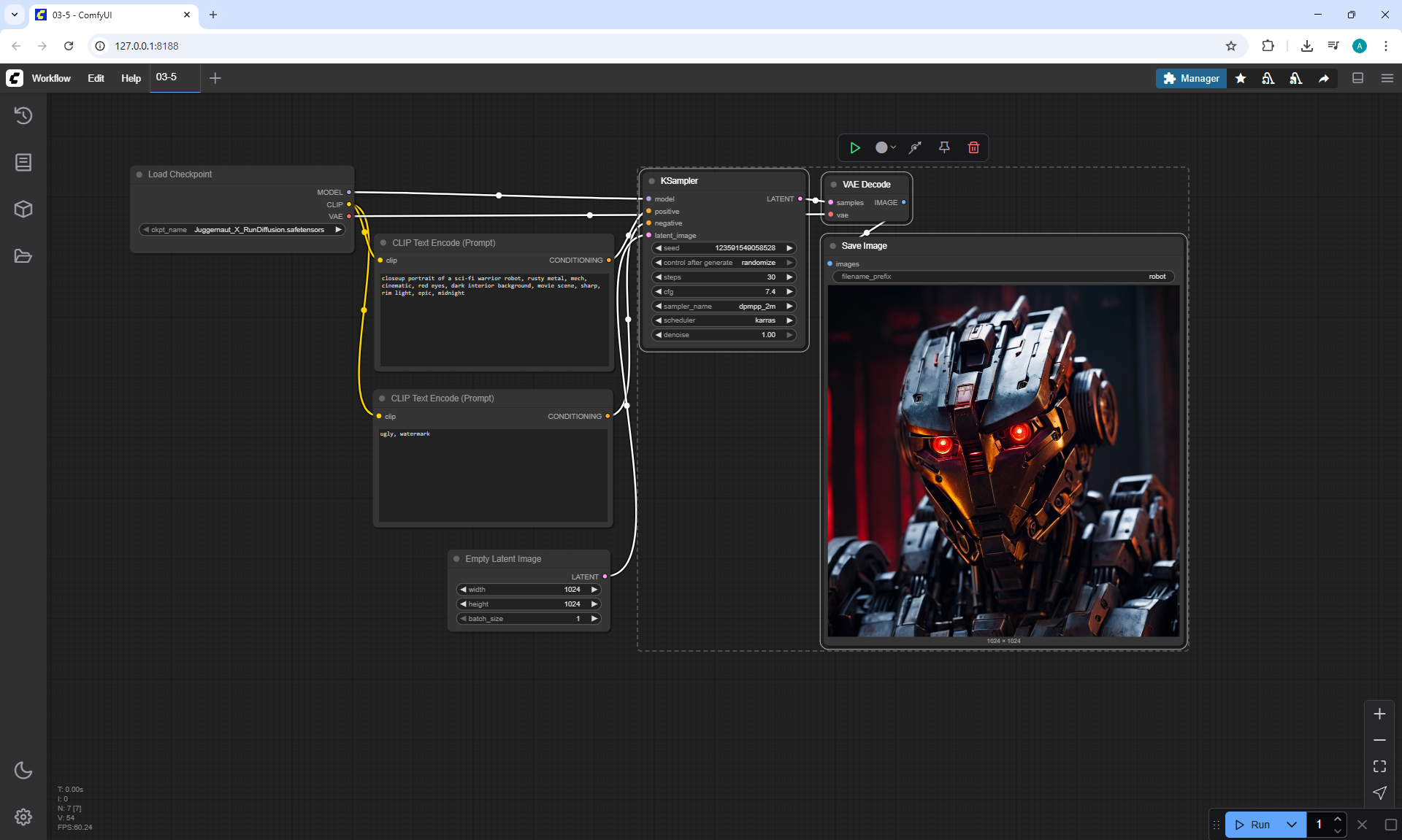Toggle dark theme moon icon
Screen dimensions: 1402x840
click(23, 770)
